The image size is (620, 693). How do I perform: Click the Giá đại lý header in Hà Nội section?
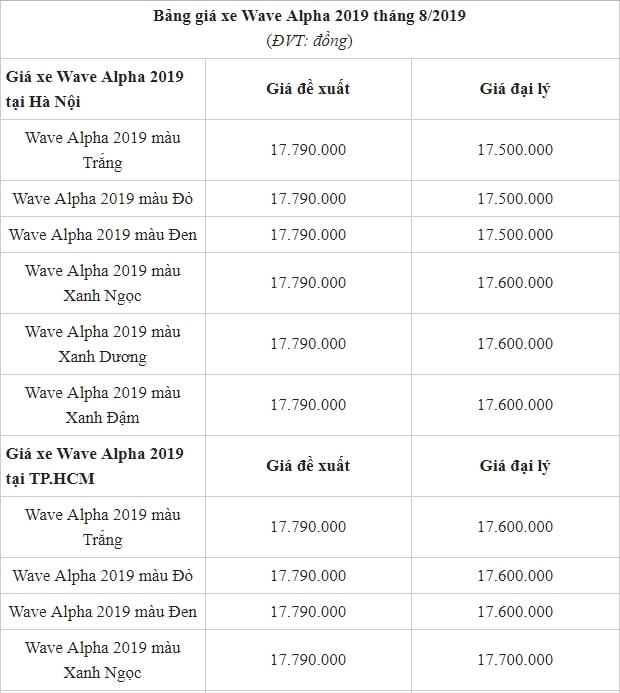pyautogui.click(x=515, y=89)
